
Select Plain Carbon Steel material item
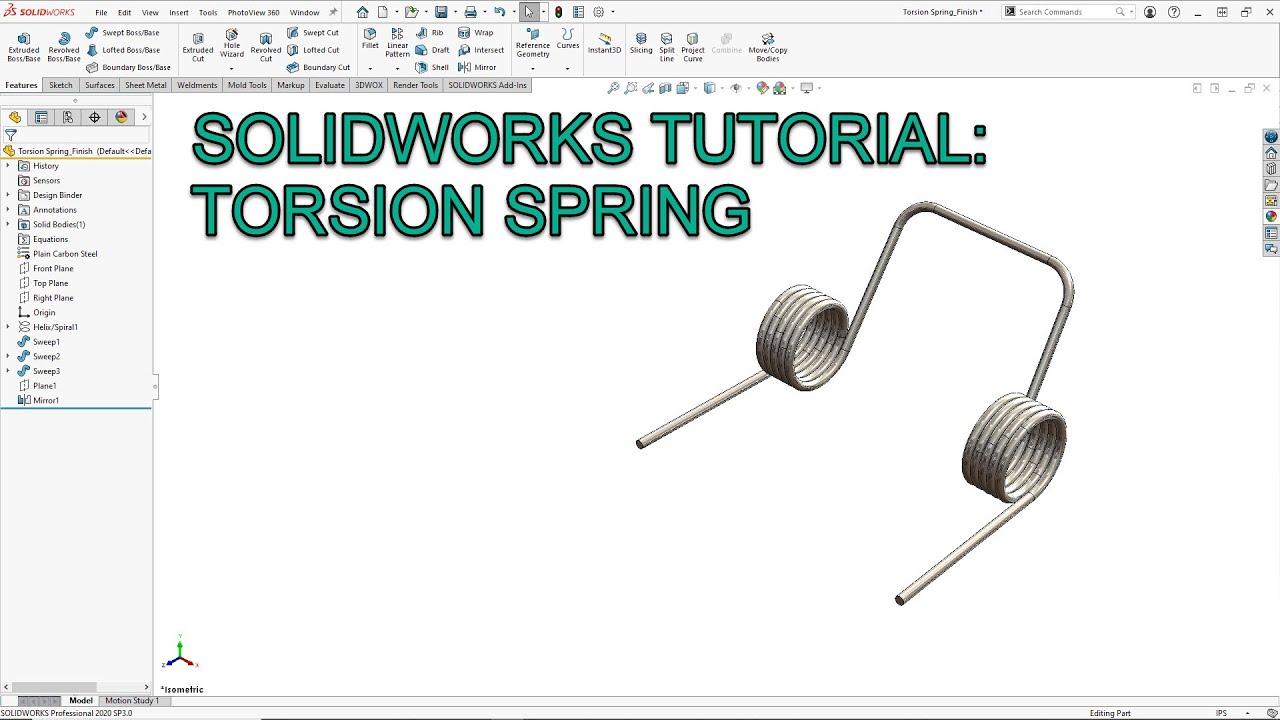[x=58, y=254]
